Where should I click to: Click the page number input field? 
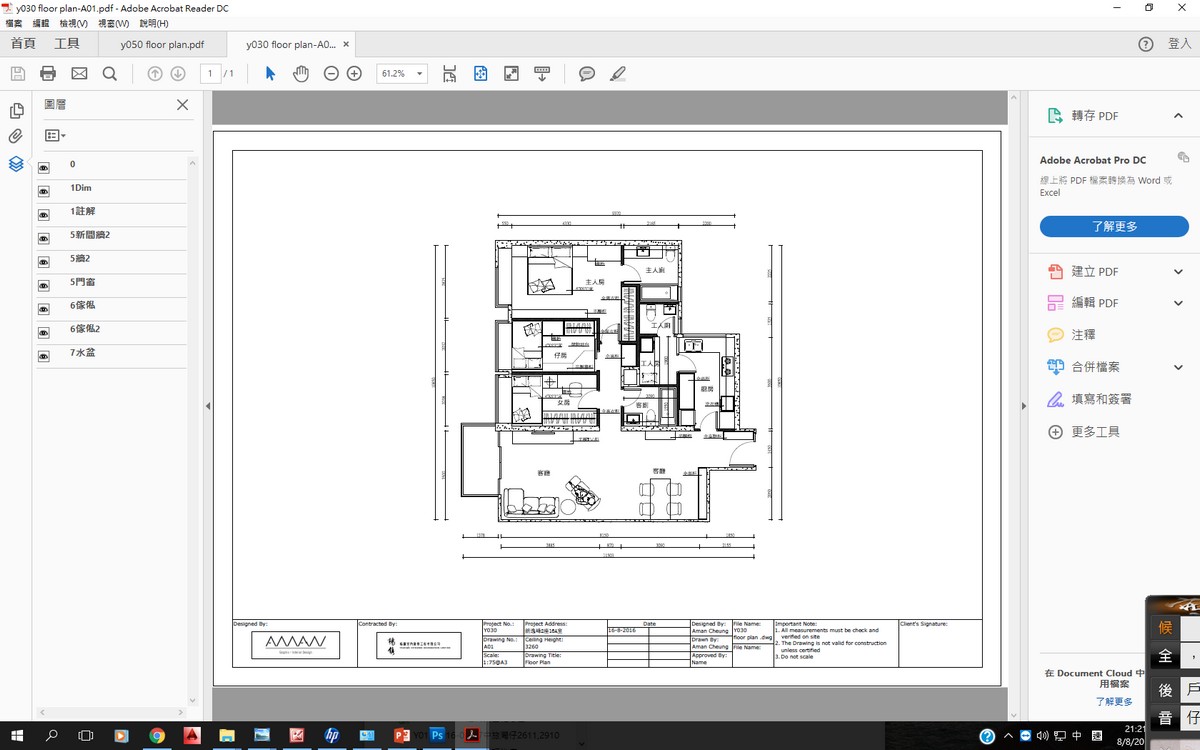(x=211, y=74)
